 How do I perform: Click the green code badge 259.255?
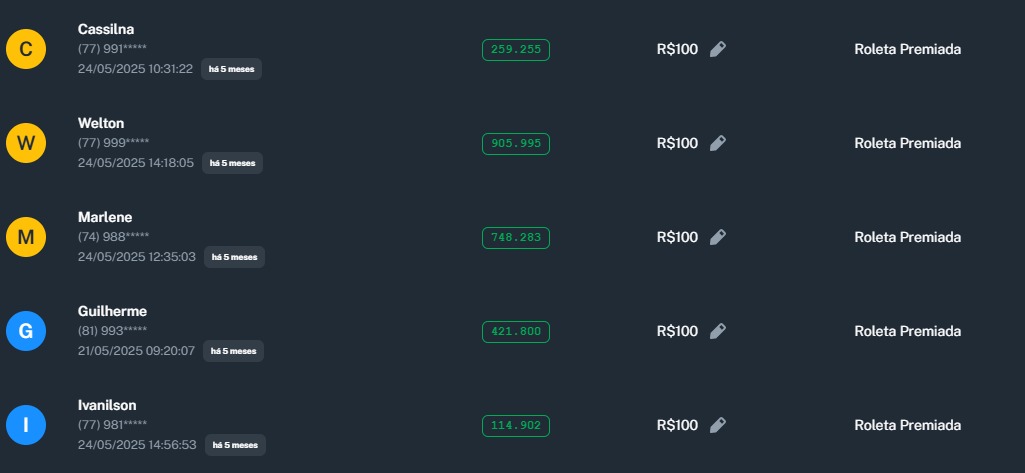point(516,49)
